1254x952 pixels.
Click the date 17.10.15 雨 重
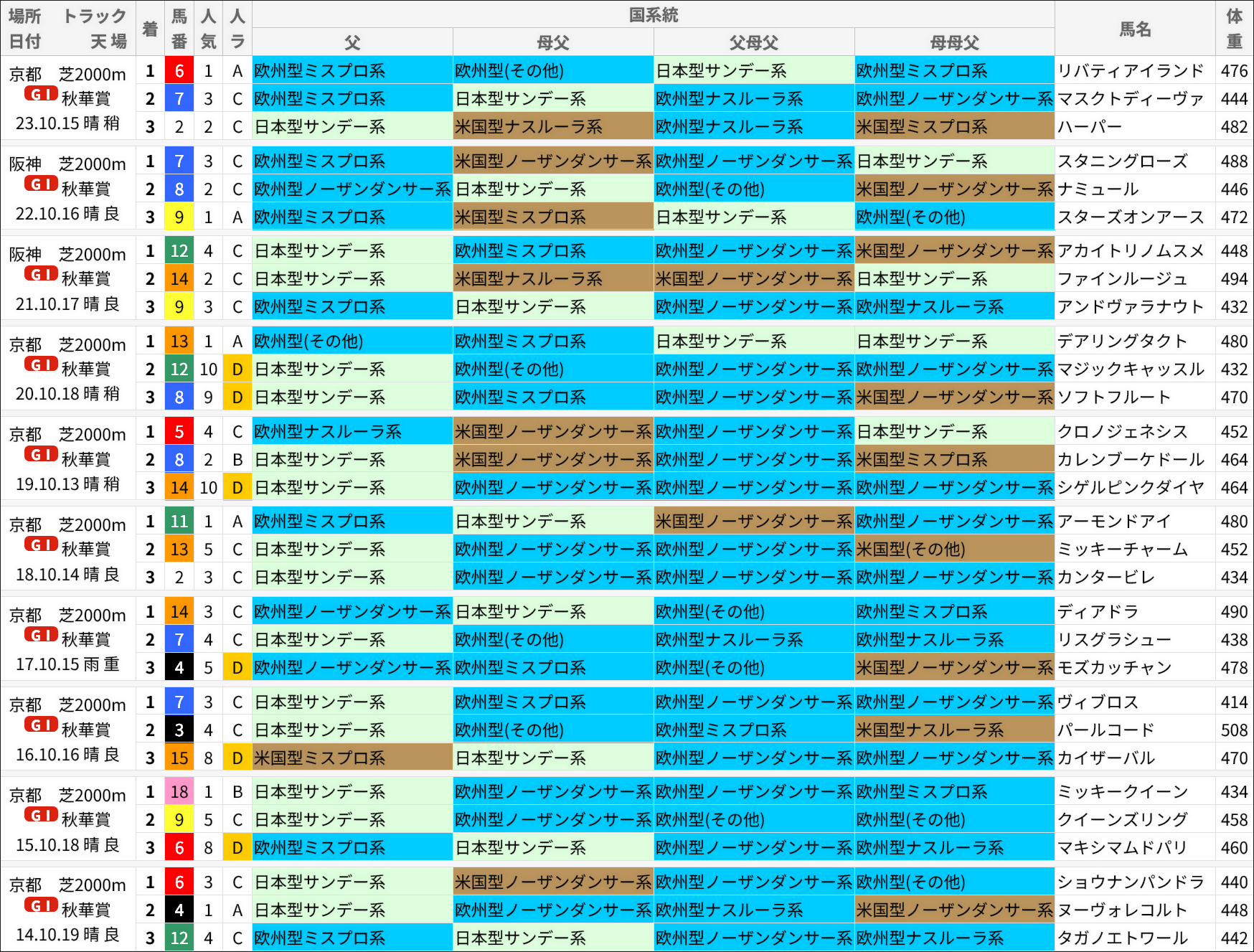(67, 664)
